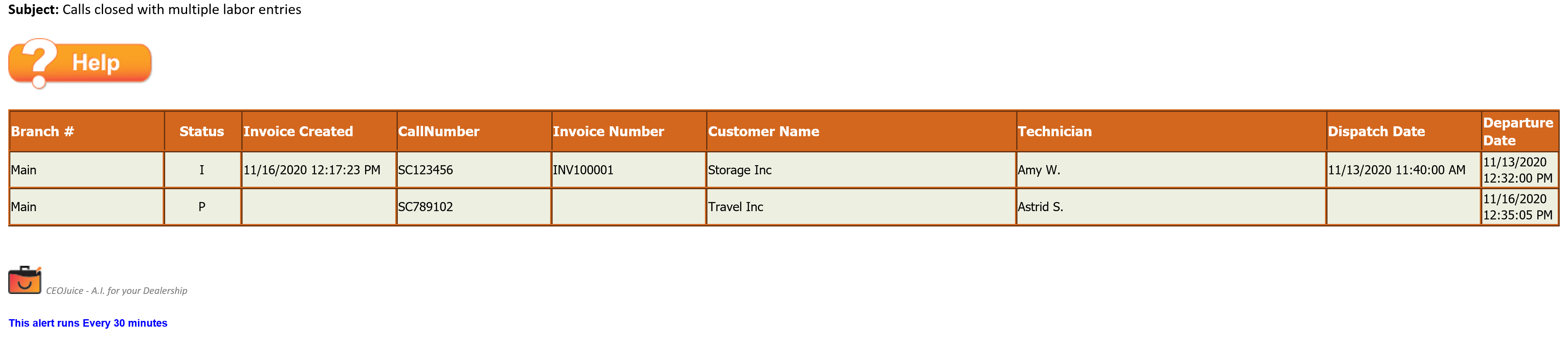Select invoice number INV100001 cell

(629, 170)
